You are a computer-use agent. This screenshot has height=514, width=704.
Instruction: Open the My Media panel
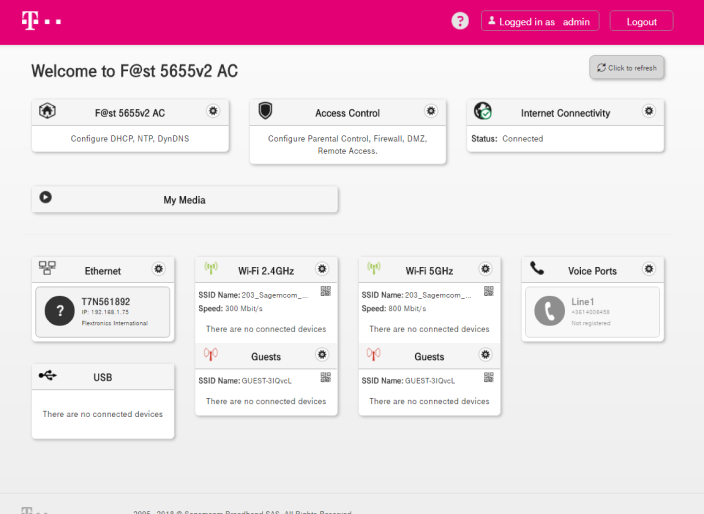tap(184, 199)
